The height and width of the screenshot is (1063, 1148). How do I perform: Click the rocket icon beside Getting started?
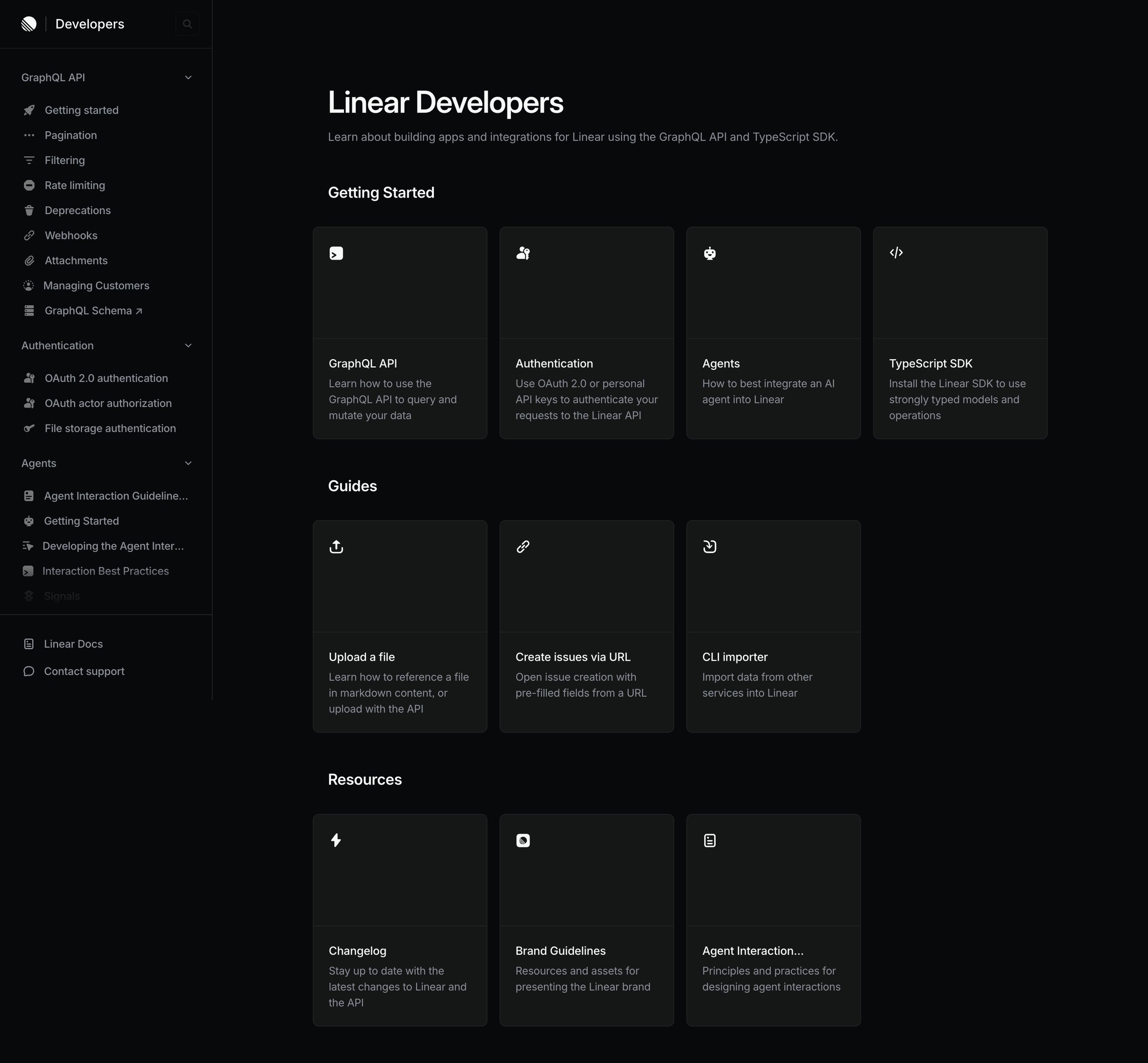[29, 110]
